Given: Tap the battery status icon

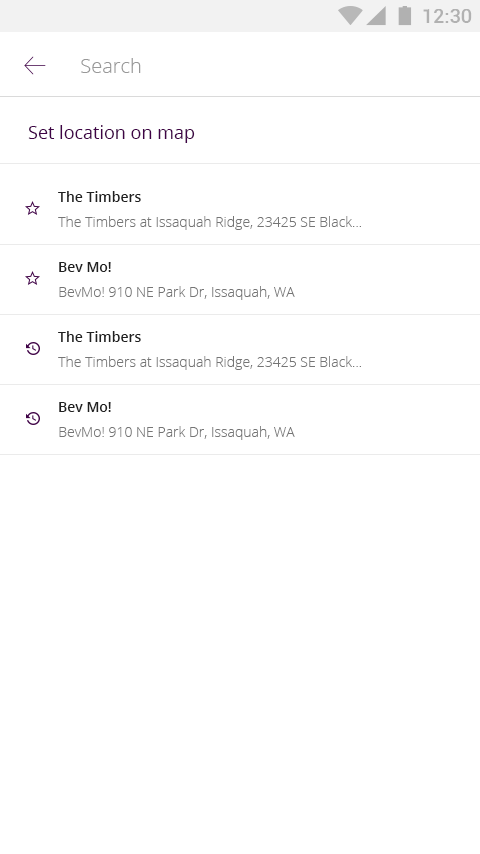Looking at the screenshot, I should [404, 16].
